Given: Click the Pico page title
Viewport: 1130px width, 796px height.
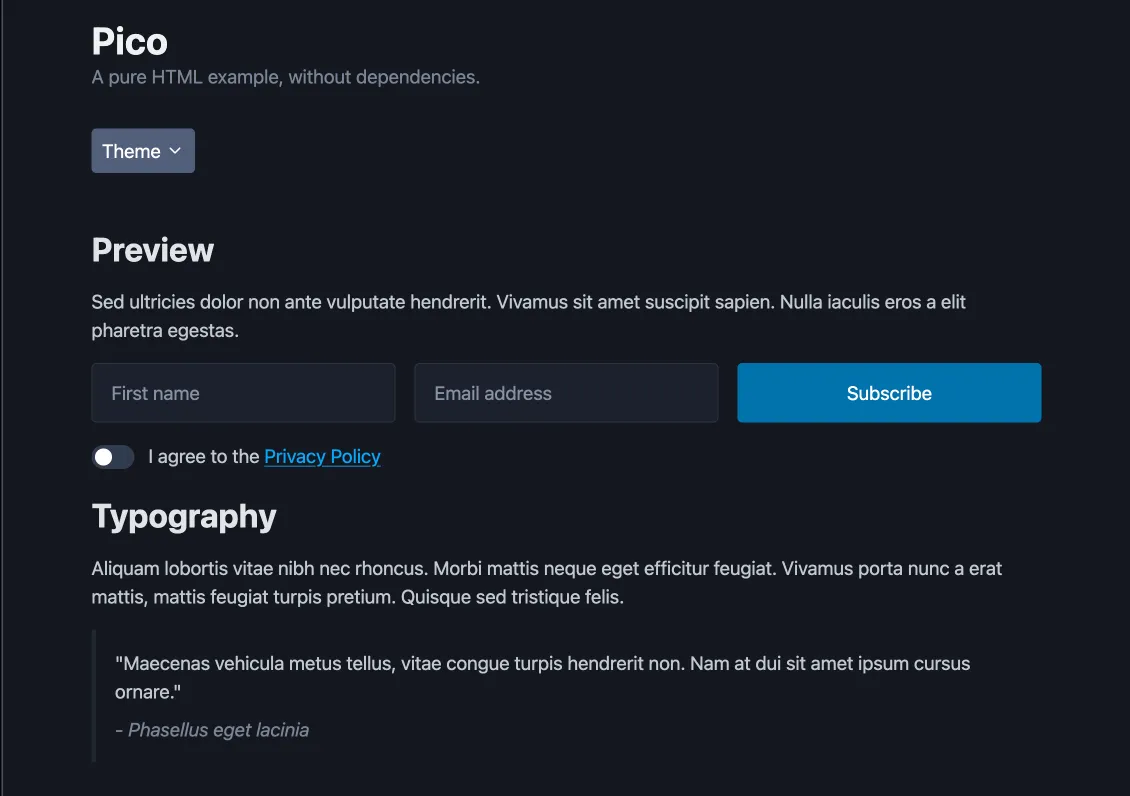Looking at the screenshot, I should pos(130,42).
